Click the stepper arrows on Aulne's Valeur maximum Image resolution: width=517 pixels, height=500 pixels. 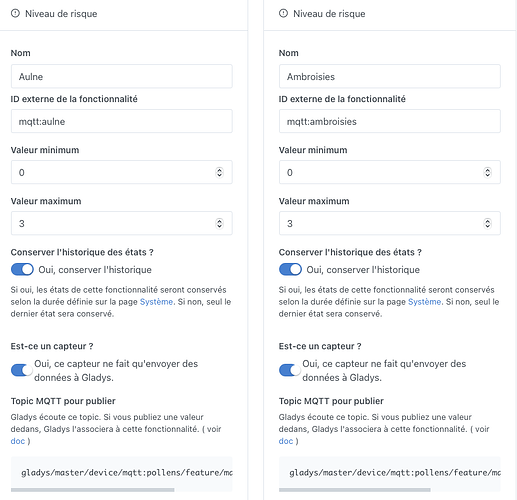(x=219, y=223)
